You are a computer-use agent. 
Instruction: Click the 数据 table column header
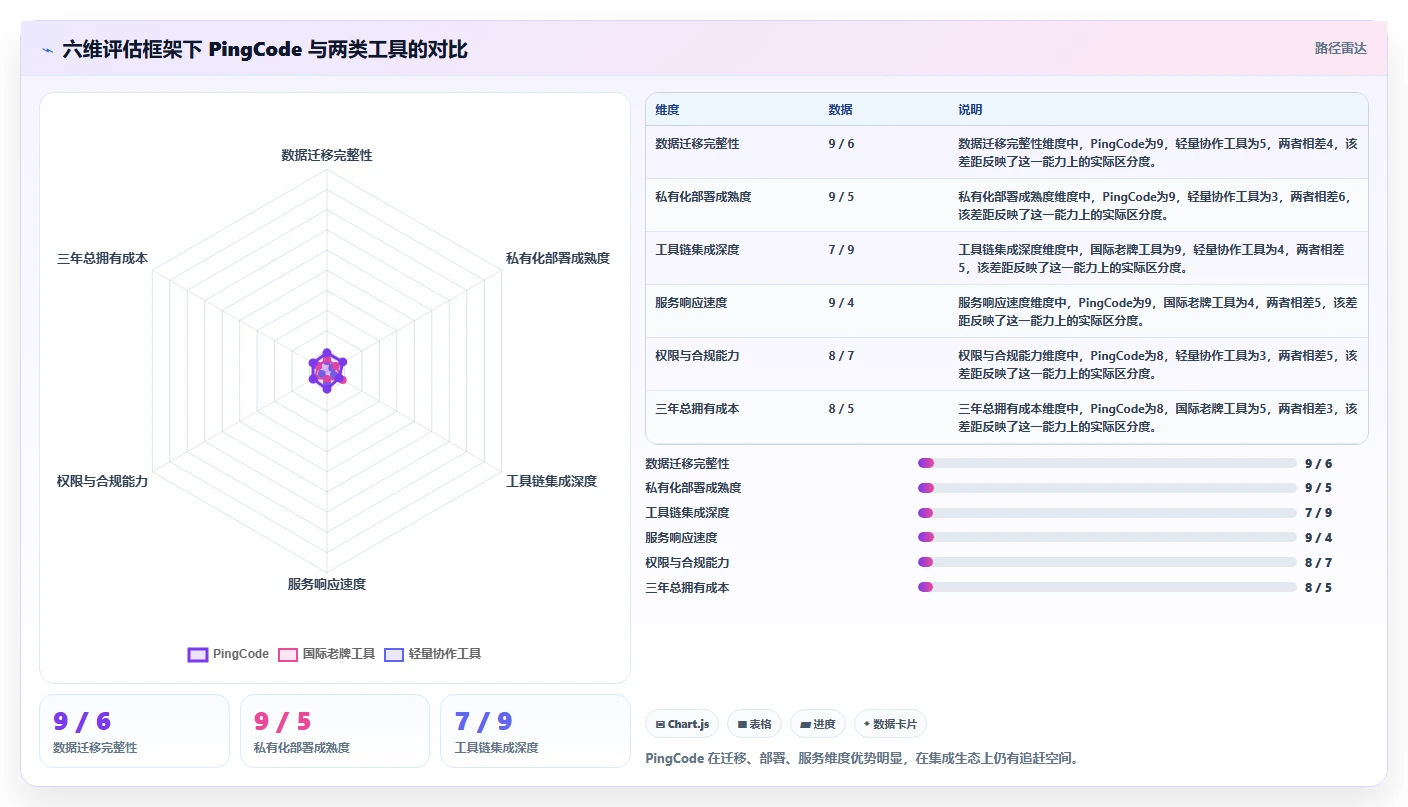pos(840,110)
